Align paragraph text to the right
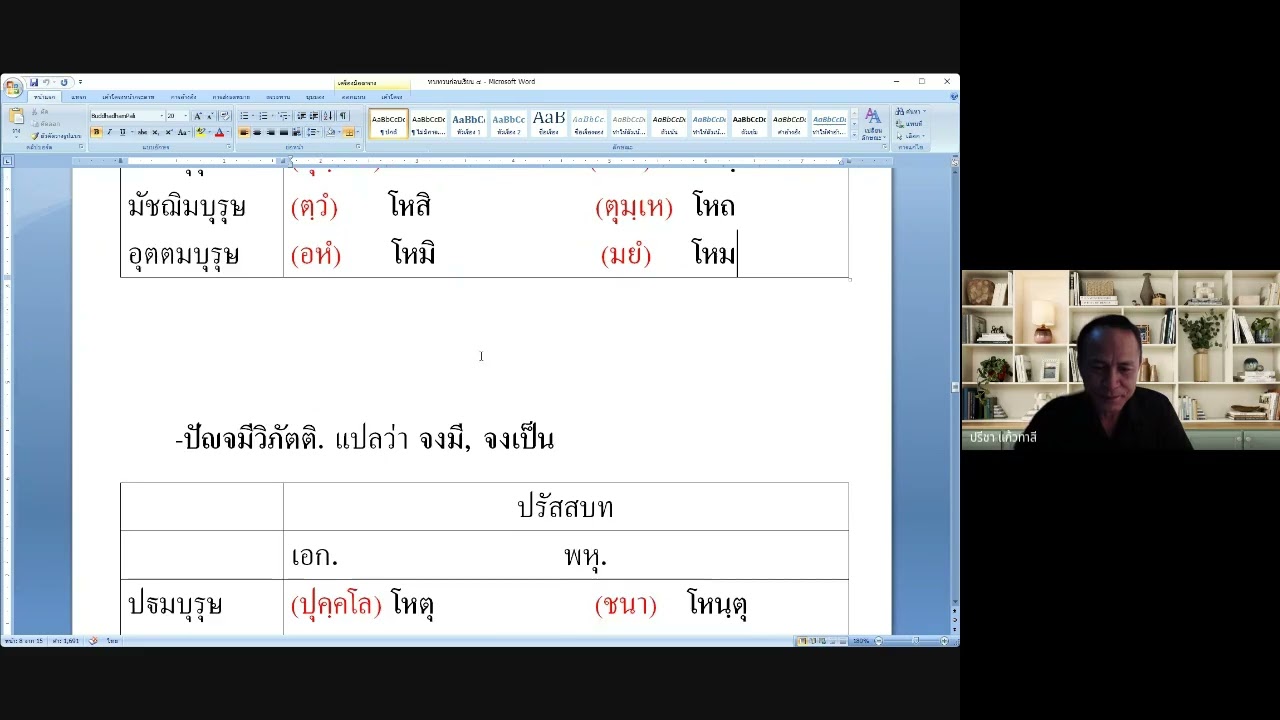 tap(271, 132)
